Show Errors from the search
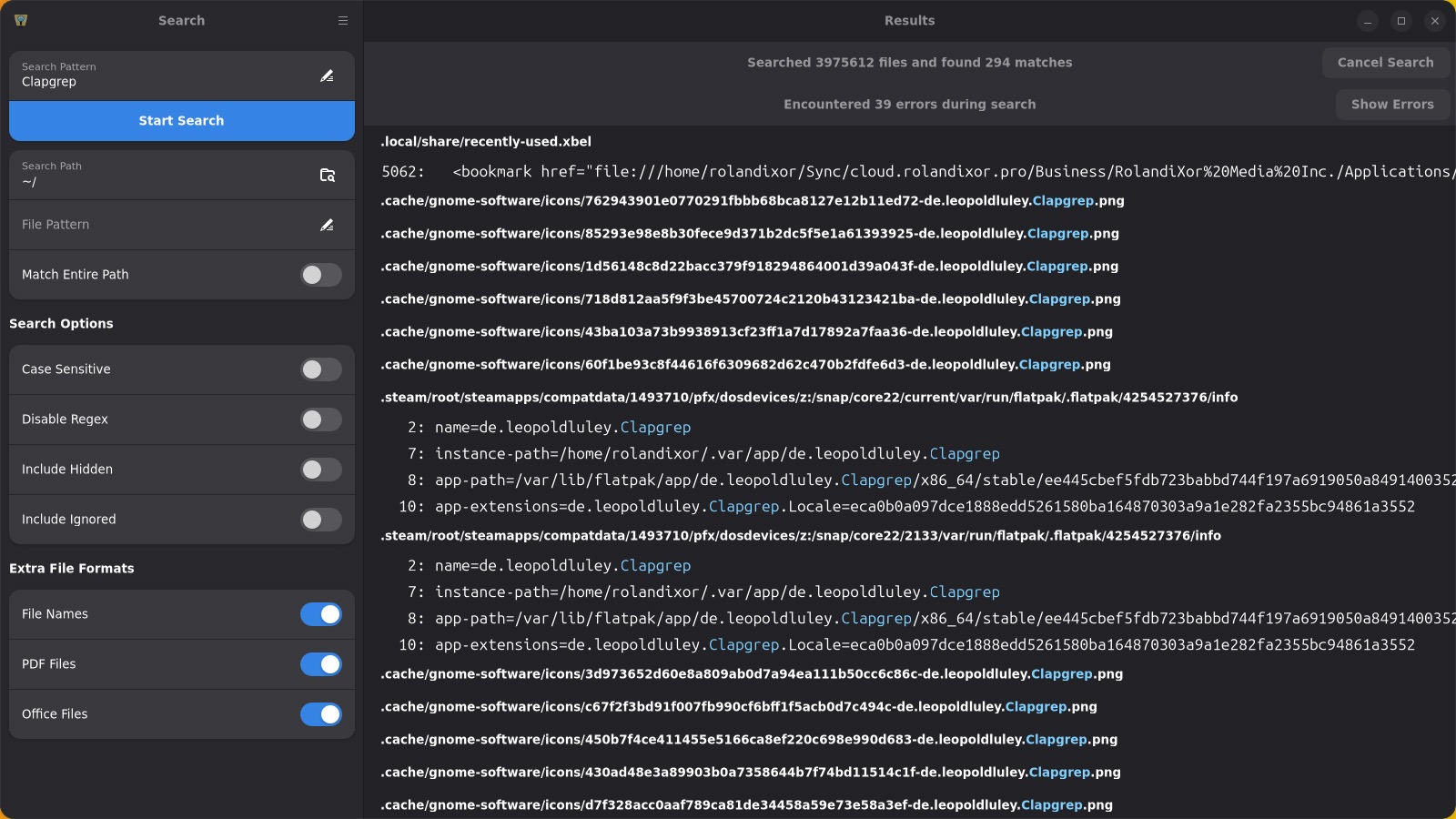1456x819 pixels. (1391, 105)
